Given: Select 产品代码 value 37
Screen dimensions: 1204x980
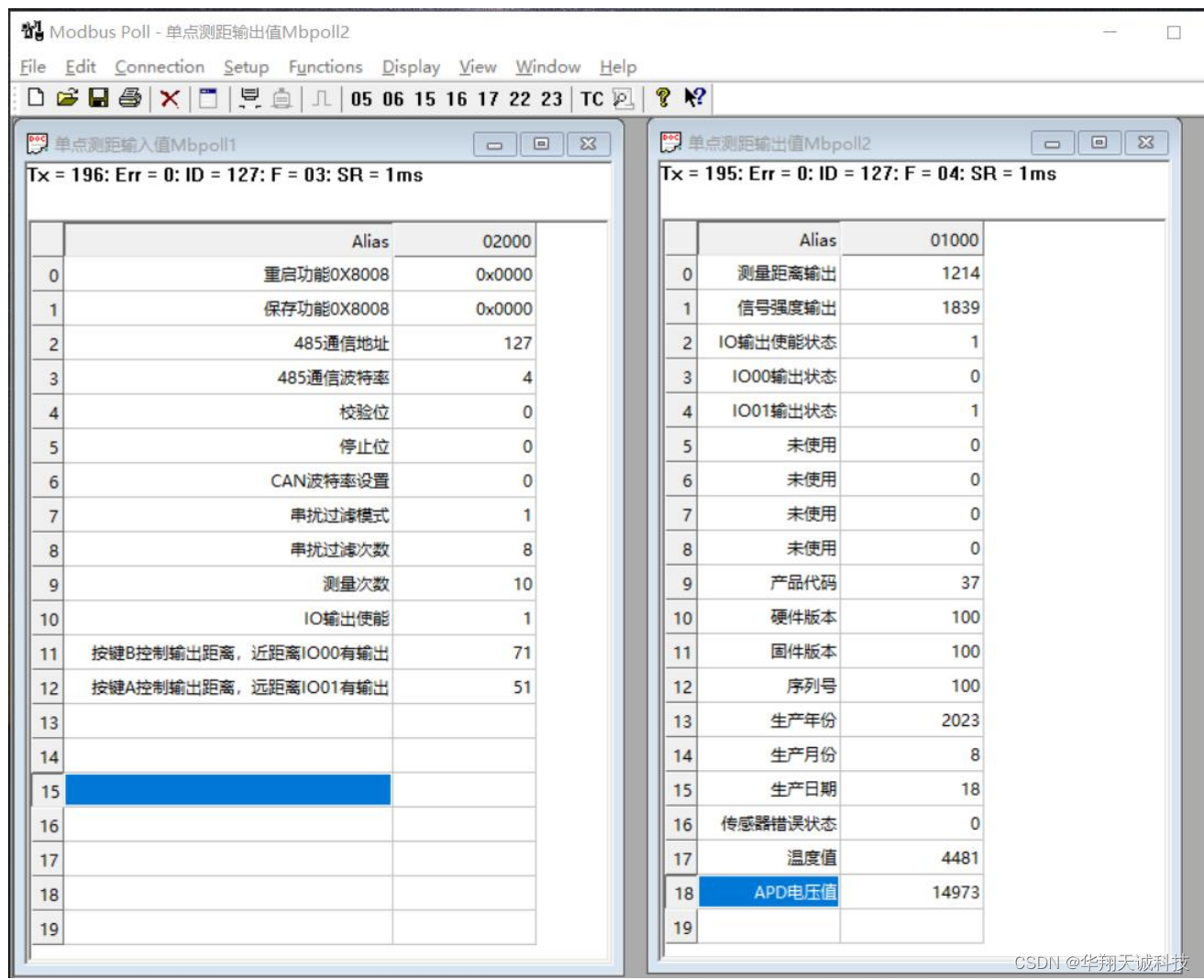Looking at the screenshot, I should [x=911, y=583].
